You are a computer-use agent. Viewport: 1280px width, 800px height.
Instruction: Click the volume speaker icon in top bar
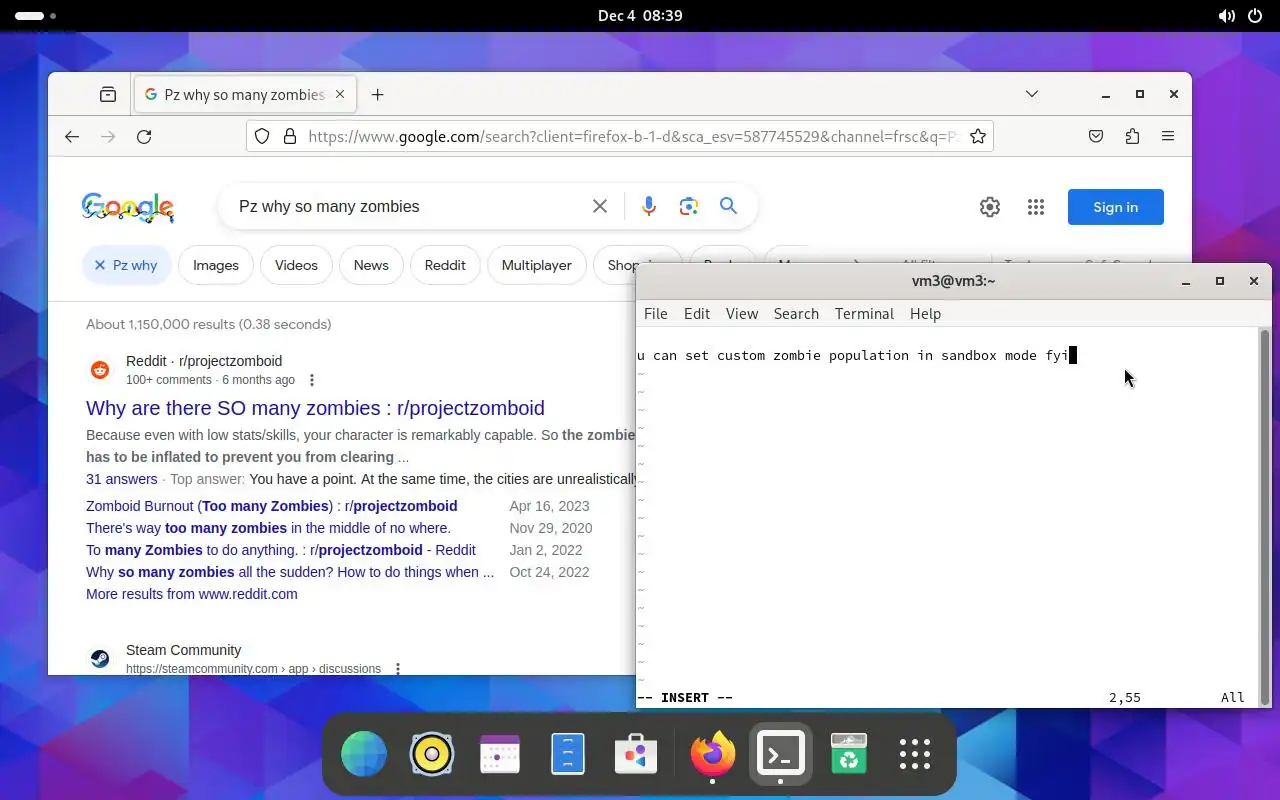point(1226,16)
